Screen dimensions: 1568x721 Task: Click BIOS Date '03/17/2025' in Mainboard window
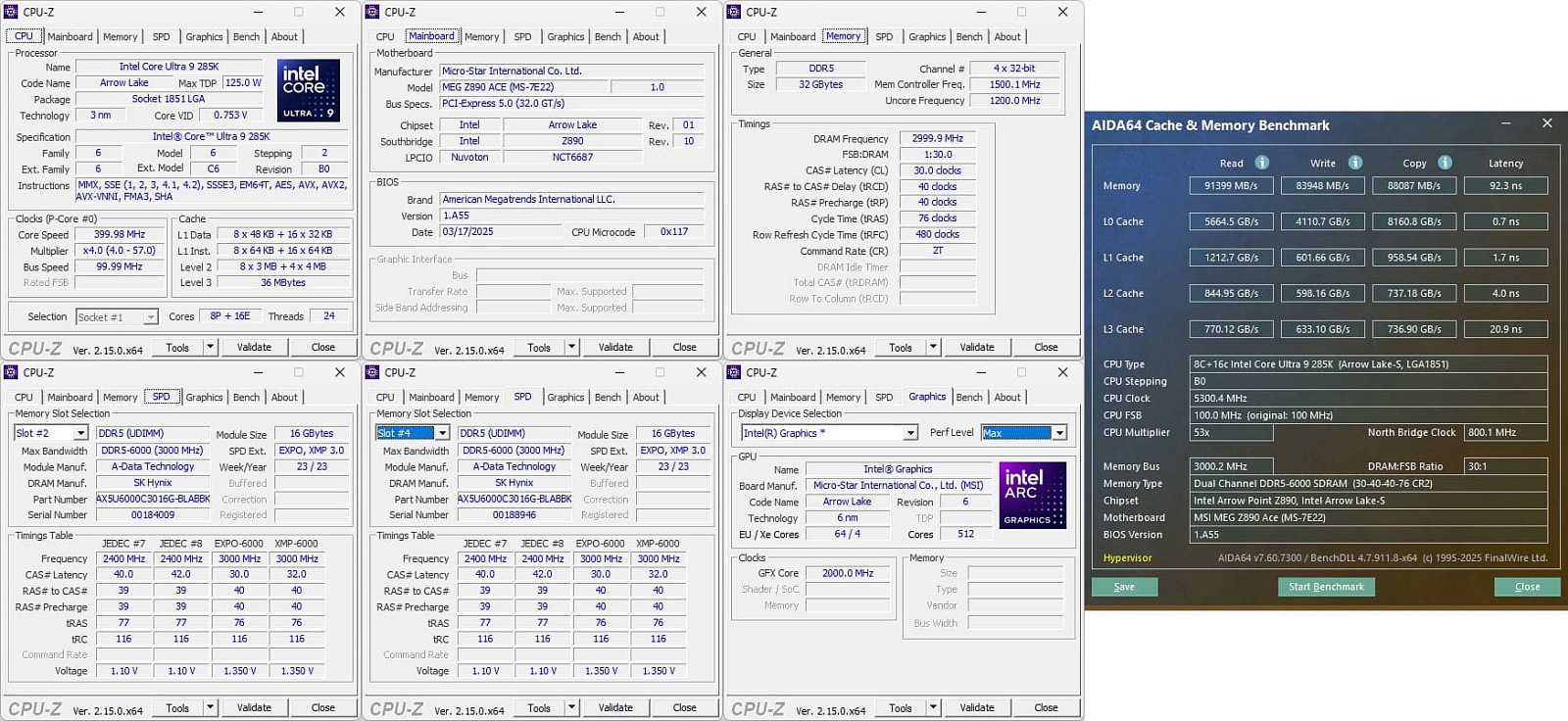[500, 232]
